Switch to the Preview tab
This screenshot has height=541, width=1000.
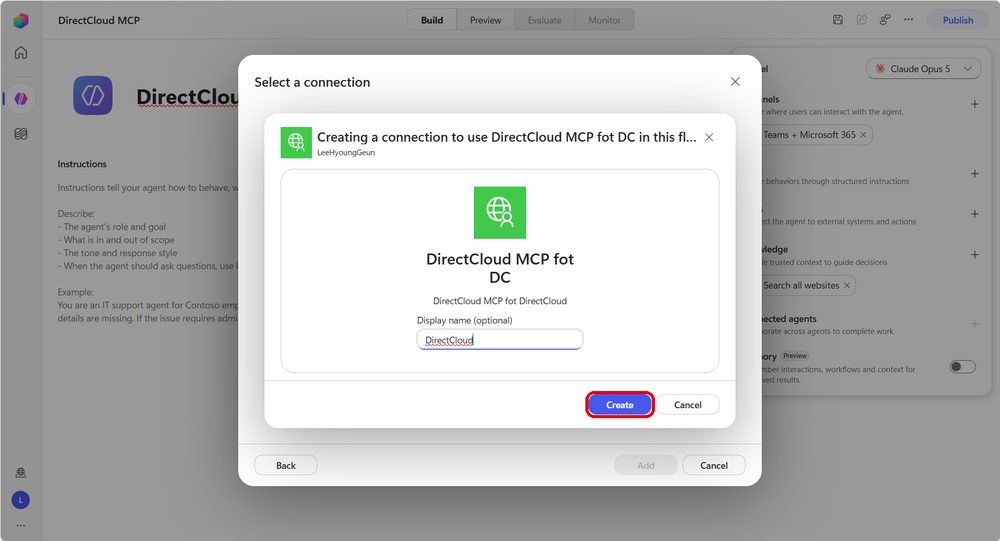tap(485, 20)
